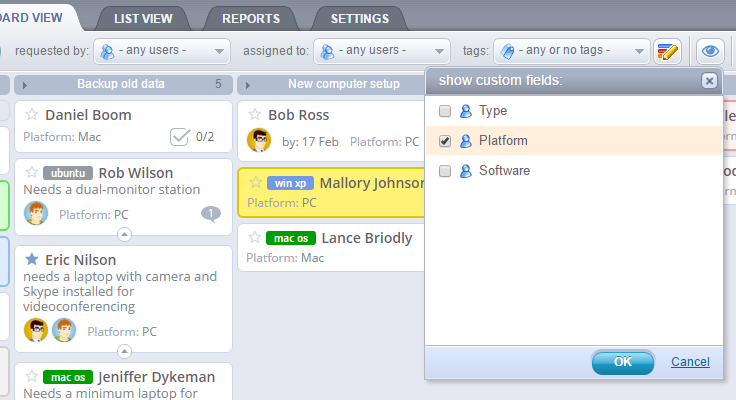This screenshot has width=736, height=400.
Task: Open the requested by users dropdown
Action: tap(162, 51)
